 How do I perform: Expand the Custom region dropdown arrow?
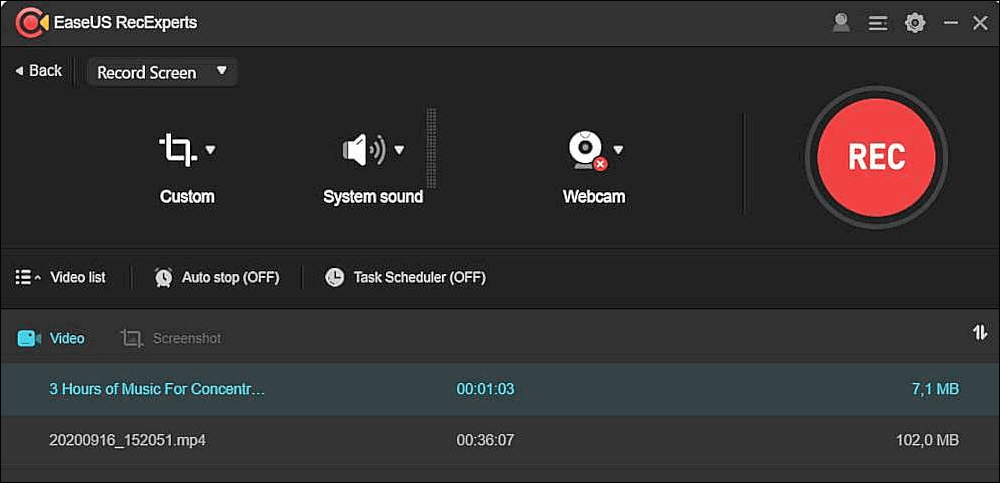[210, 150]
